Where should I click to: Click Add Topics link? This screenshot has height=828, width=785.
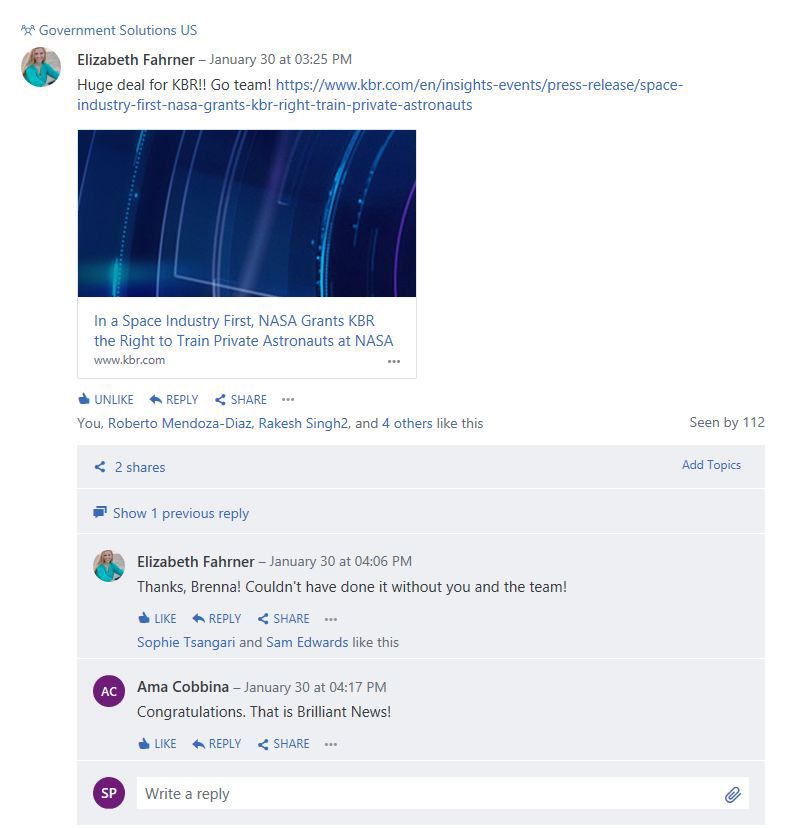(x=711, y=465)
